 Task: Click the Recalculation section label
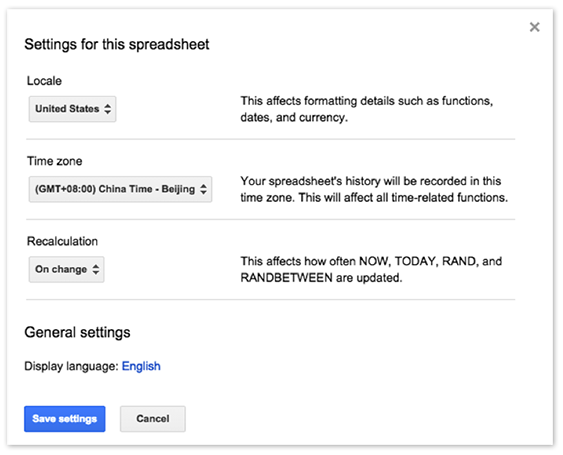point(62,241)
